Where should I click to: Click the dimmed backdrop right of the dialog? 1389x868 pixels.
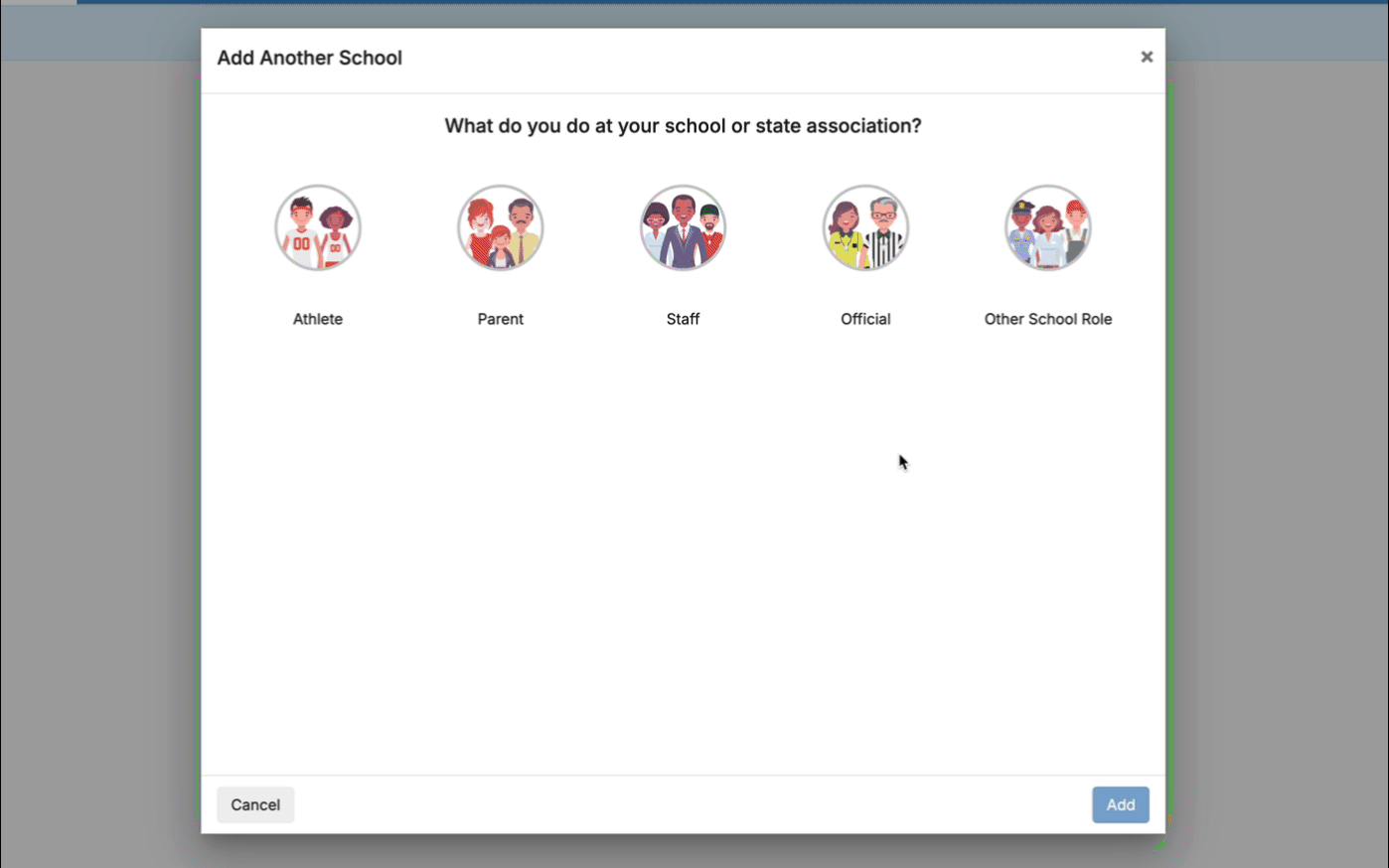[1282, 447]
